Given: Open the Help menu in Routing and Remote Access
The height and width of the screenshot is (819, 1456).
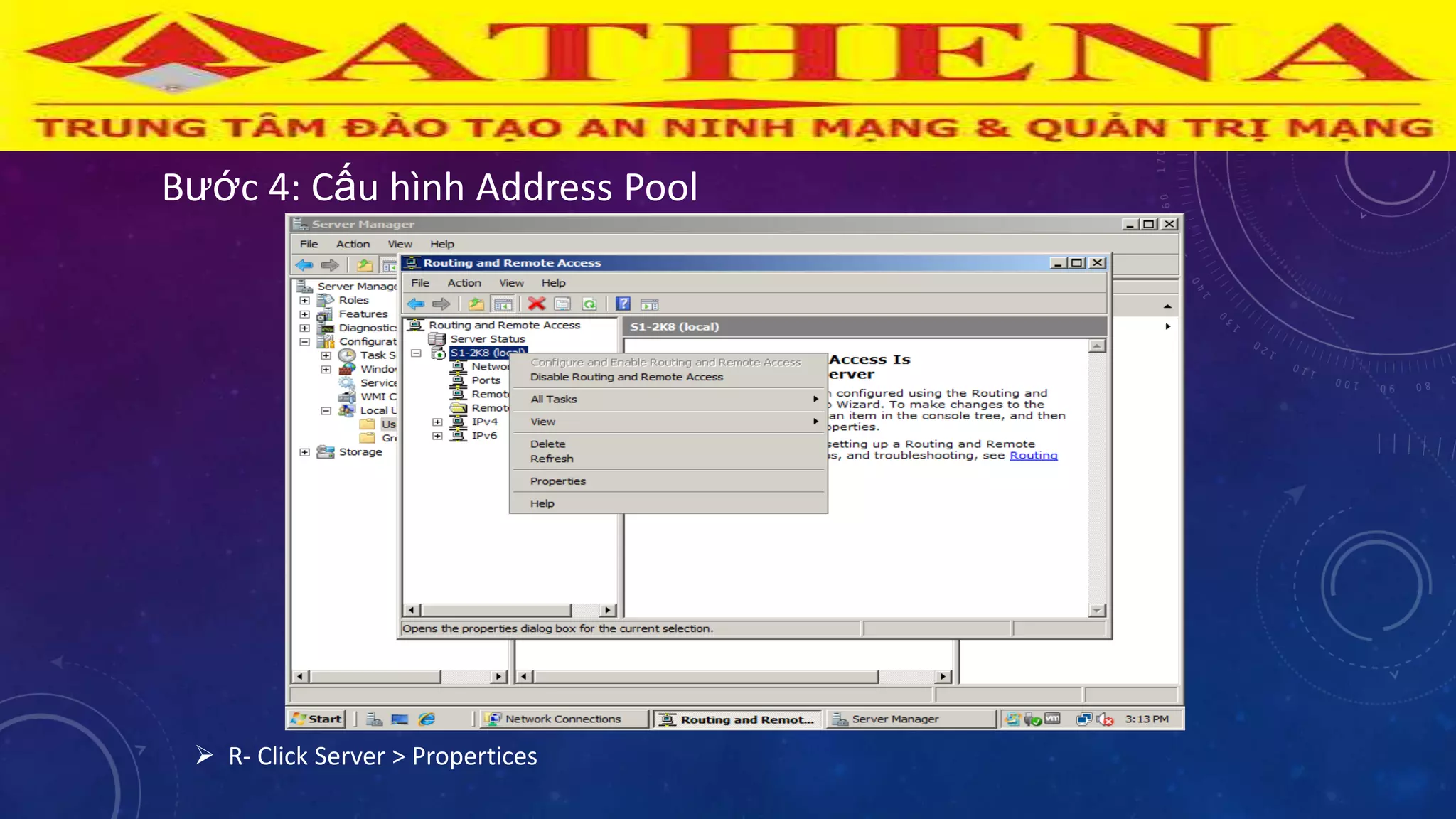Looking at the screenshot, I should (554, 283).
